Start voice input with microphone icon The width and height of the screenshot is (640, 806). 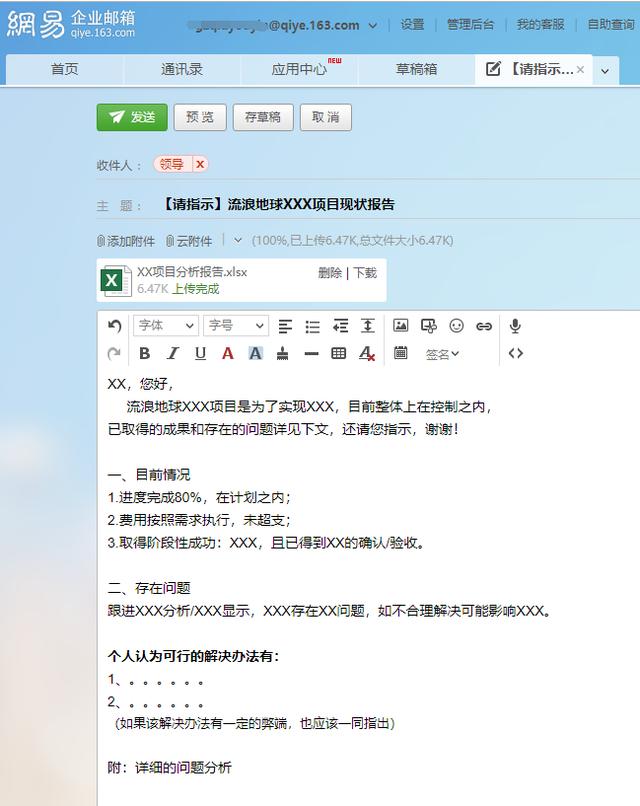[x=515, y=326]
